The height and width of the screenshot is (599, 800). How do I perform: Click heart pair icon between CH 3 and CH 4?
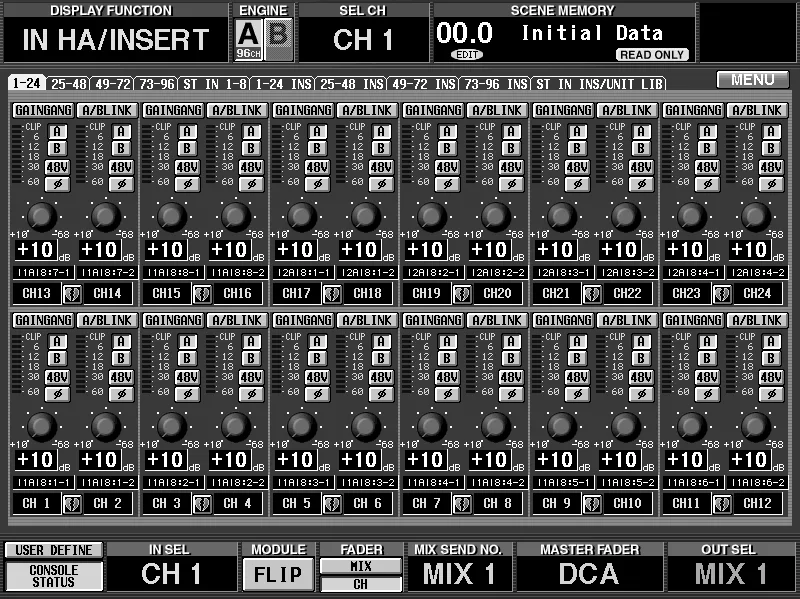[202, 504]
